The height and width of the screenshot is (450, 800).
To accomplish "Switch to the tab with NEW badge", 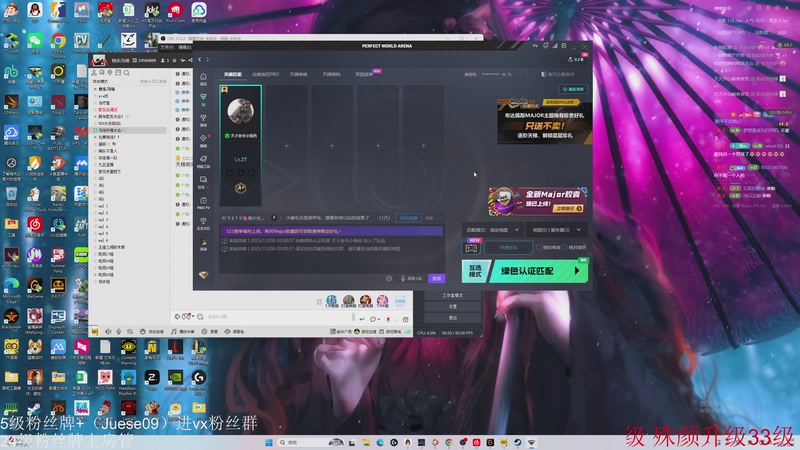I will coord(365,74).
